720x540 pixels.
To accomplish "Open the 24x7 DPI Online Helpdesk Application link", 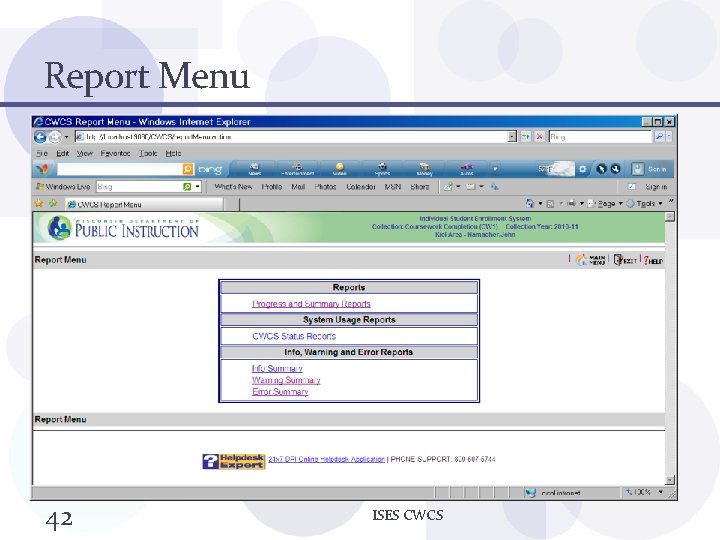I will coord(326,459).
